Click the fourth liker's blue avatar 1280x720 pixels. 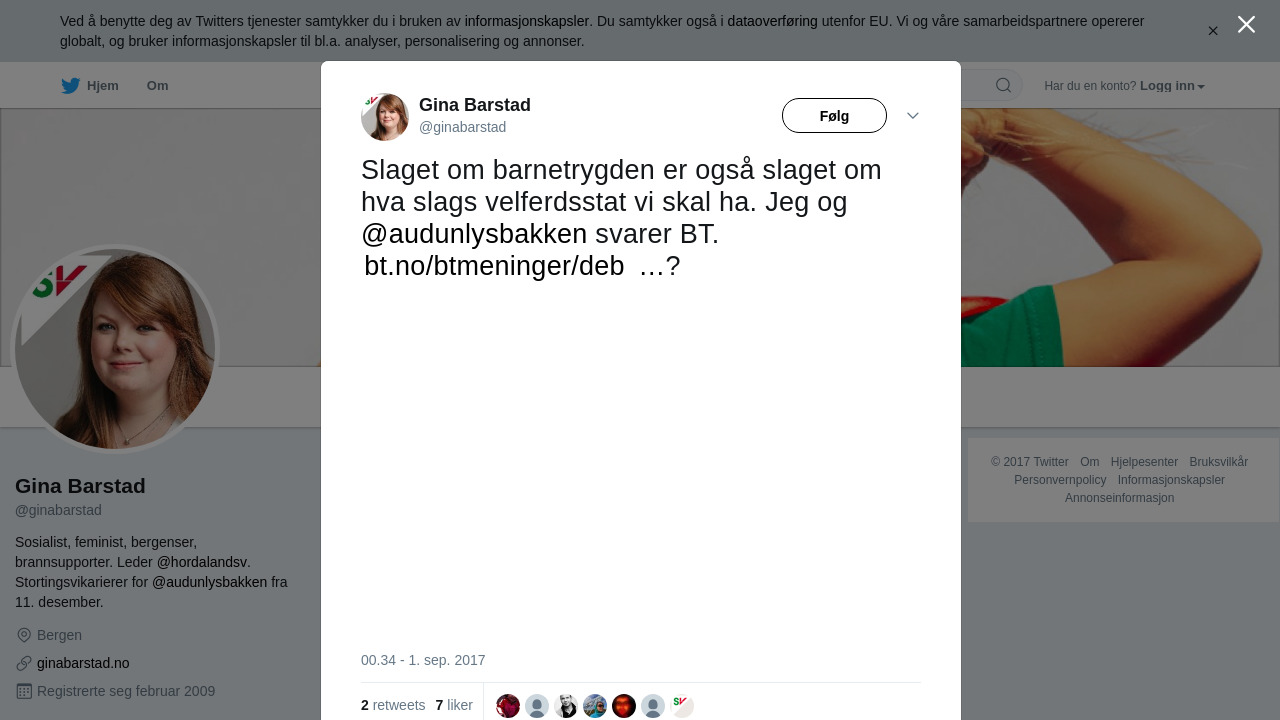(595, 706)
